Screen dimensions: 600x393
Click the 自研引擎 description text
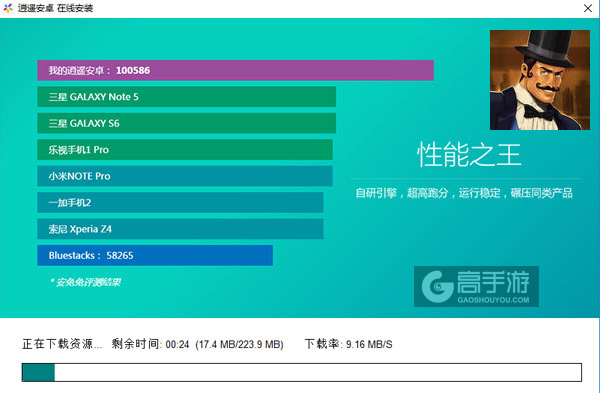[464, 193]
